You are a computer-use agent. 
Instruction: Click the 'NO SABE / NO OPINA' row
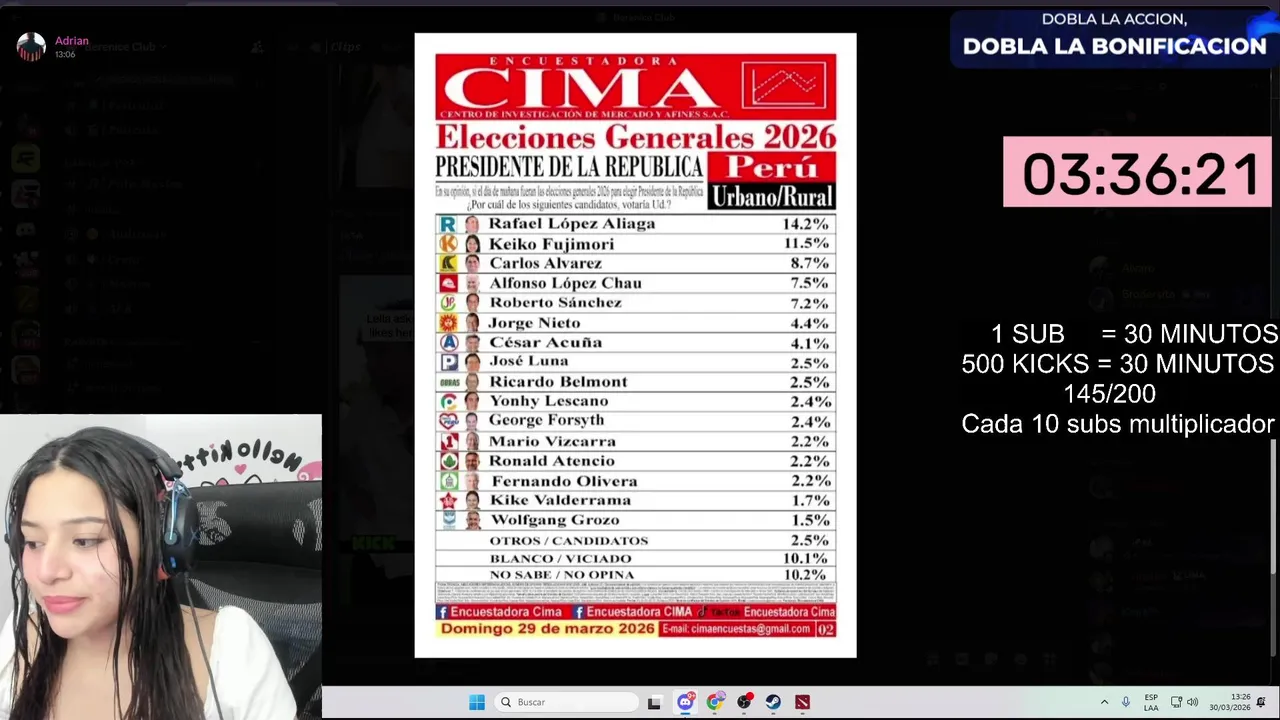(635, 575)
